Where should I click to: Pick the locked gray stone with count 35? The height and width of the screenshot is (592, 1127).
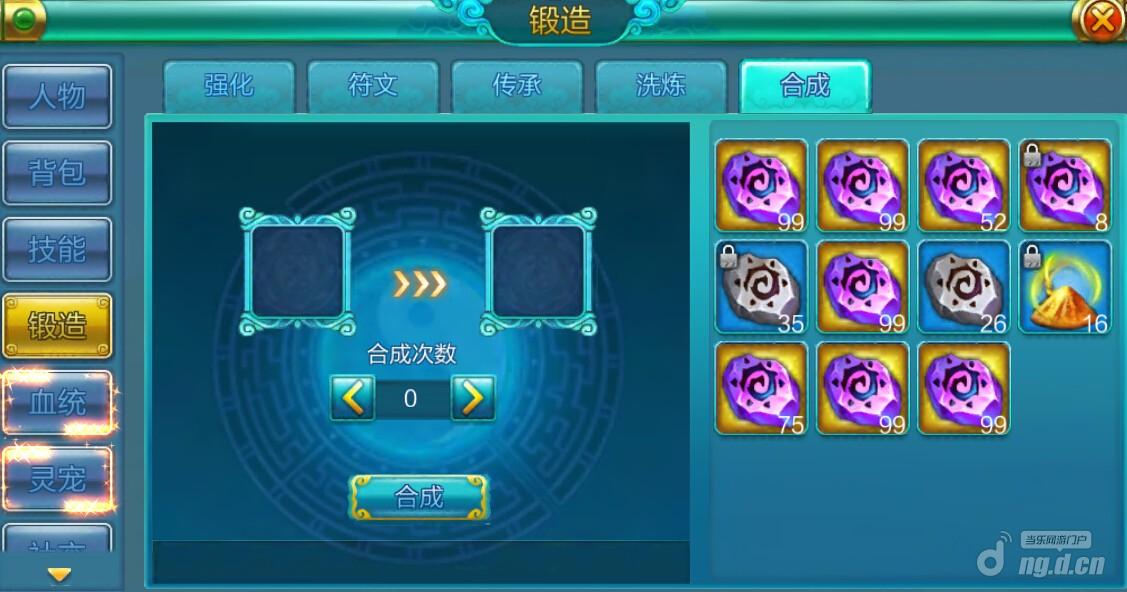tap(761, 287)
